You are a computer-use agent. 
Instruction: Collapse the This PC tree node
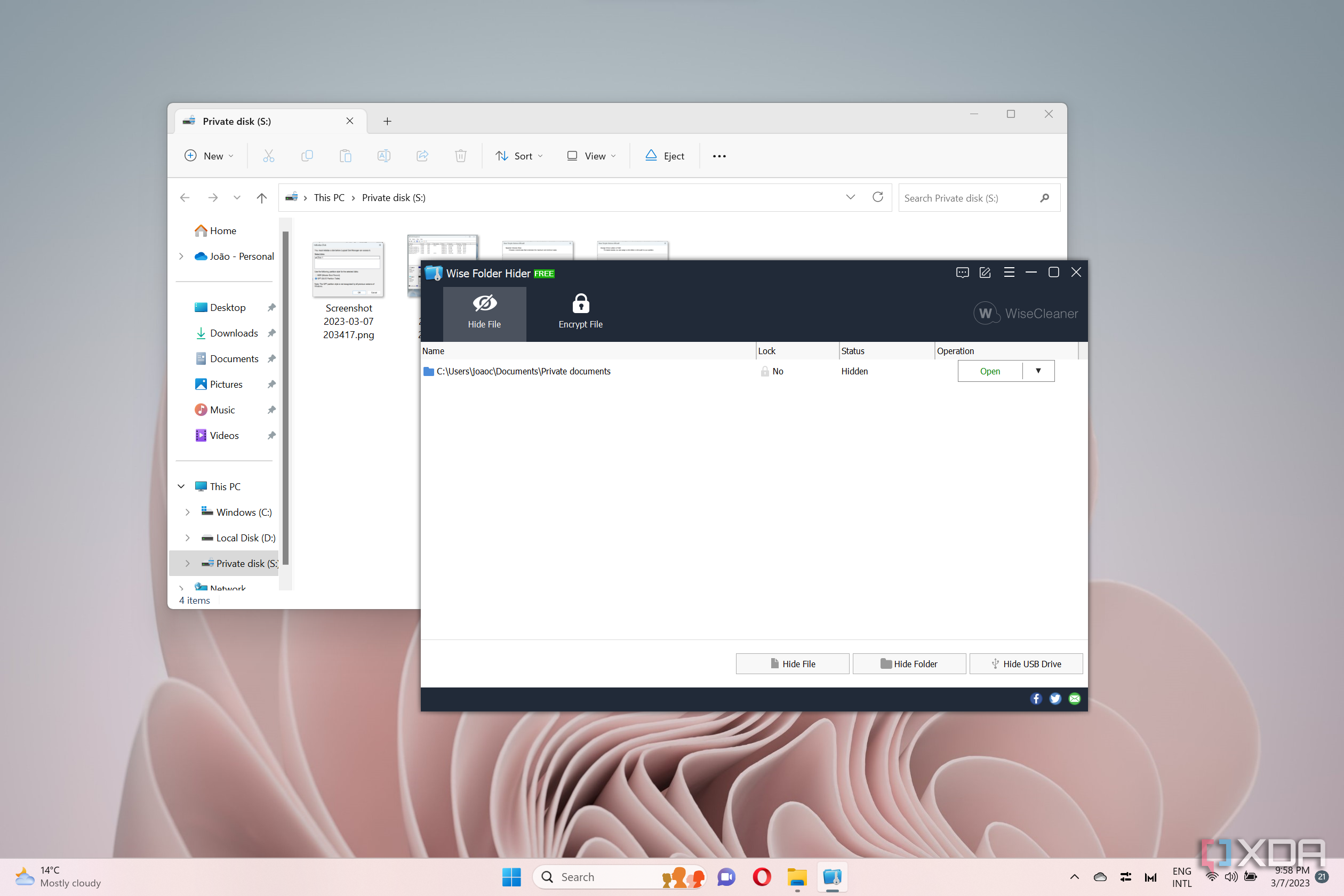181,486
